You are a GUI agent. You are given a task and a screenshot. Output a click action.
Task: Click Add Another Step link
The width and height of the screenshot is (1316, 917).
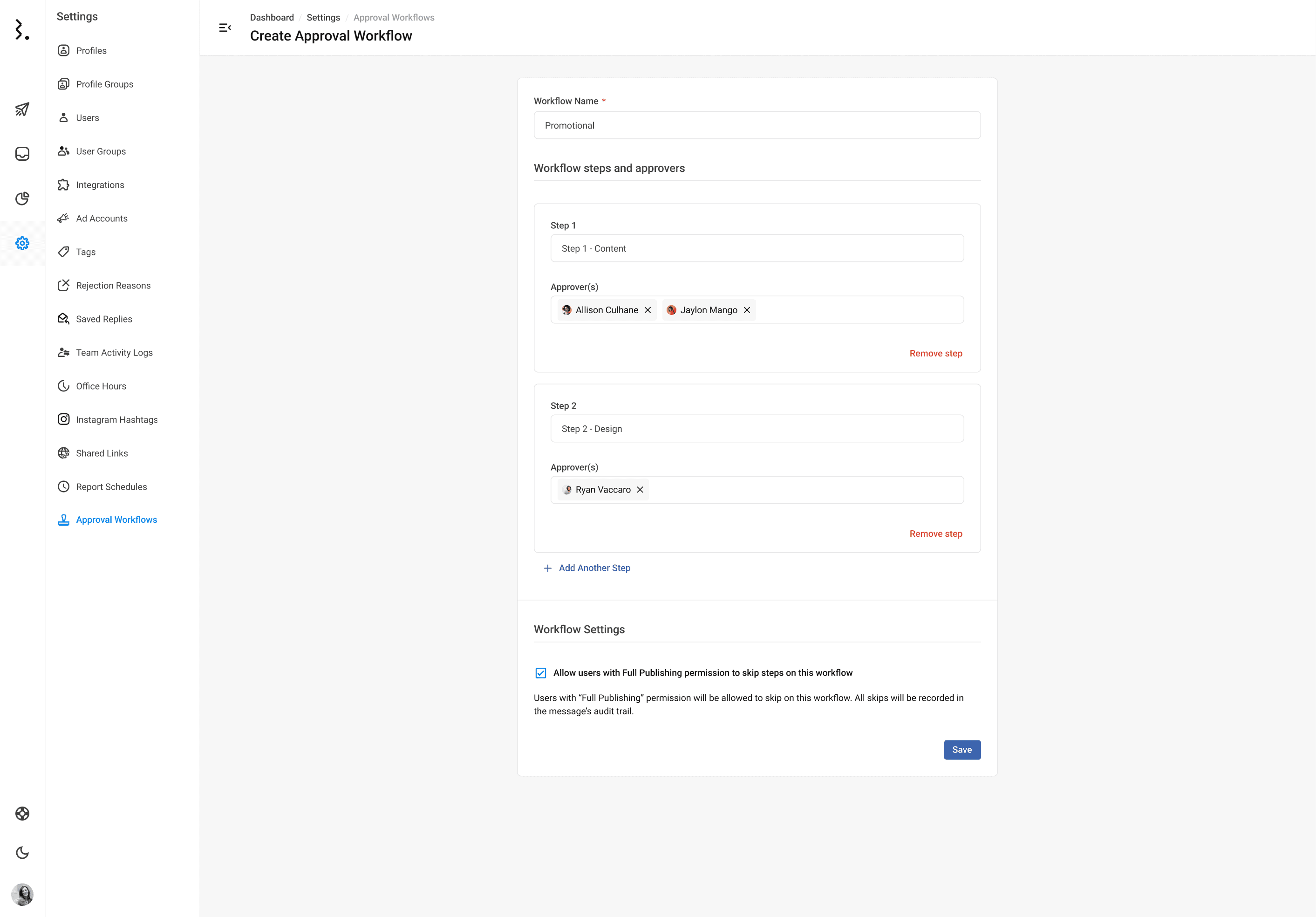pos(594,568)
